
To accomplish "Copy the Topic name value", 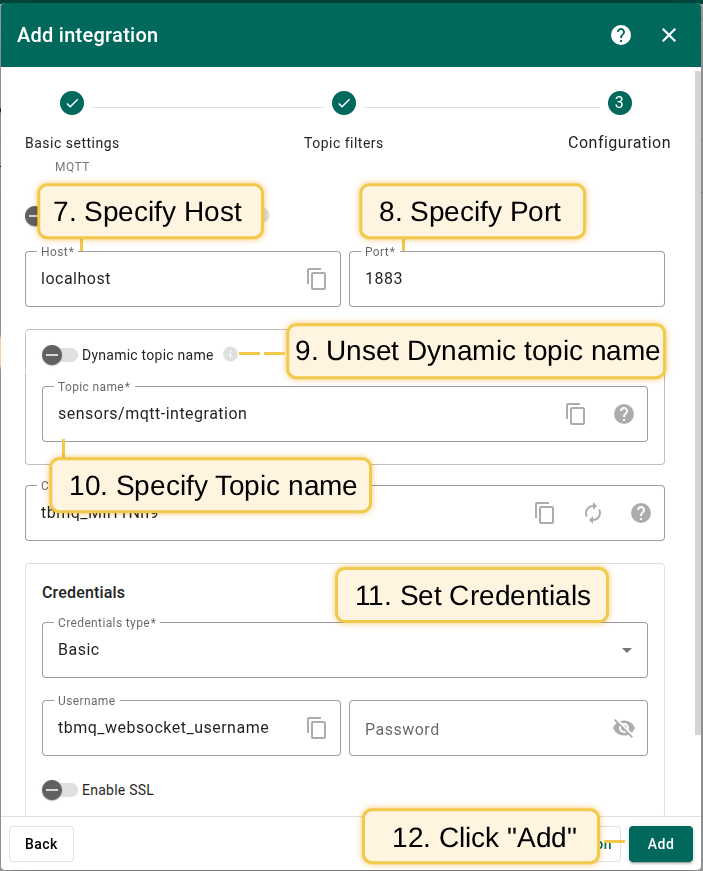I will (575, 414).
